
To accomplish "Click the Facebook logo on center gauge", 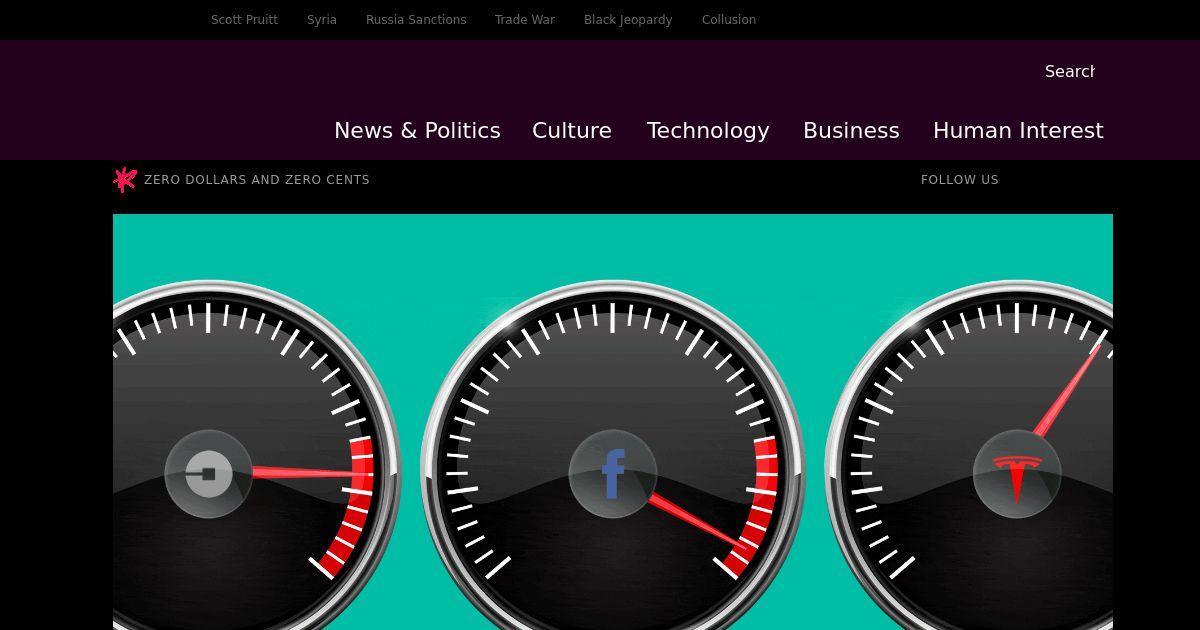I will [x=613, y=474].
